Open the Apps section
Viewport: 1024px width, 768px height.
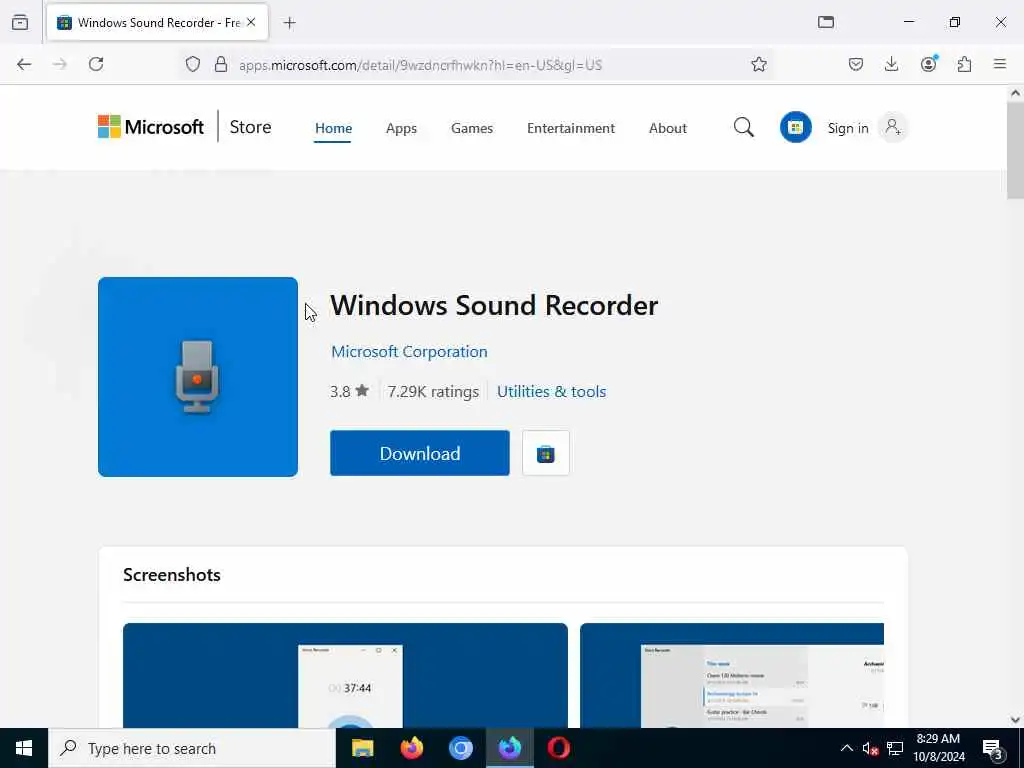pos(401,128)
